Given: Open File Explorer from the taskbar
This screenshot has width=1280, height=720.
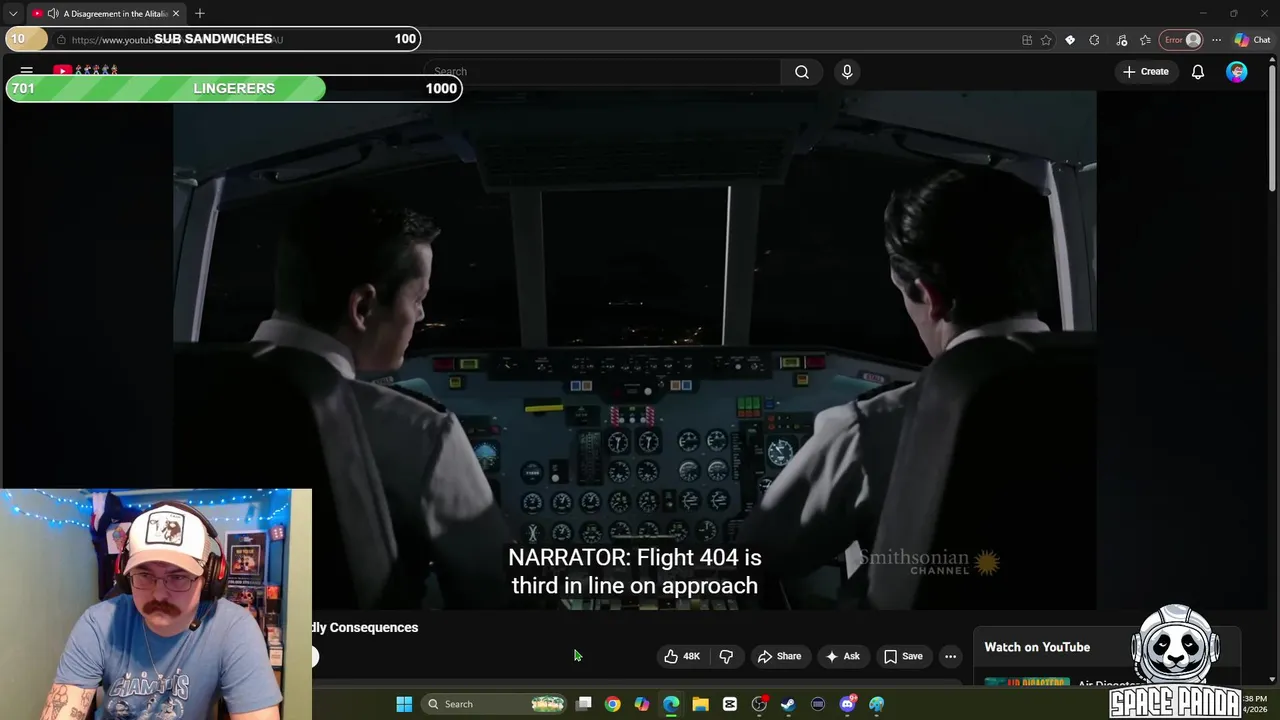Looking at the screenshot, I should 700,704.
